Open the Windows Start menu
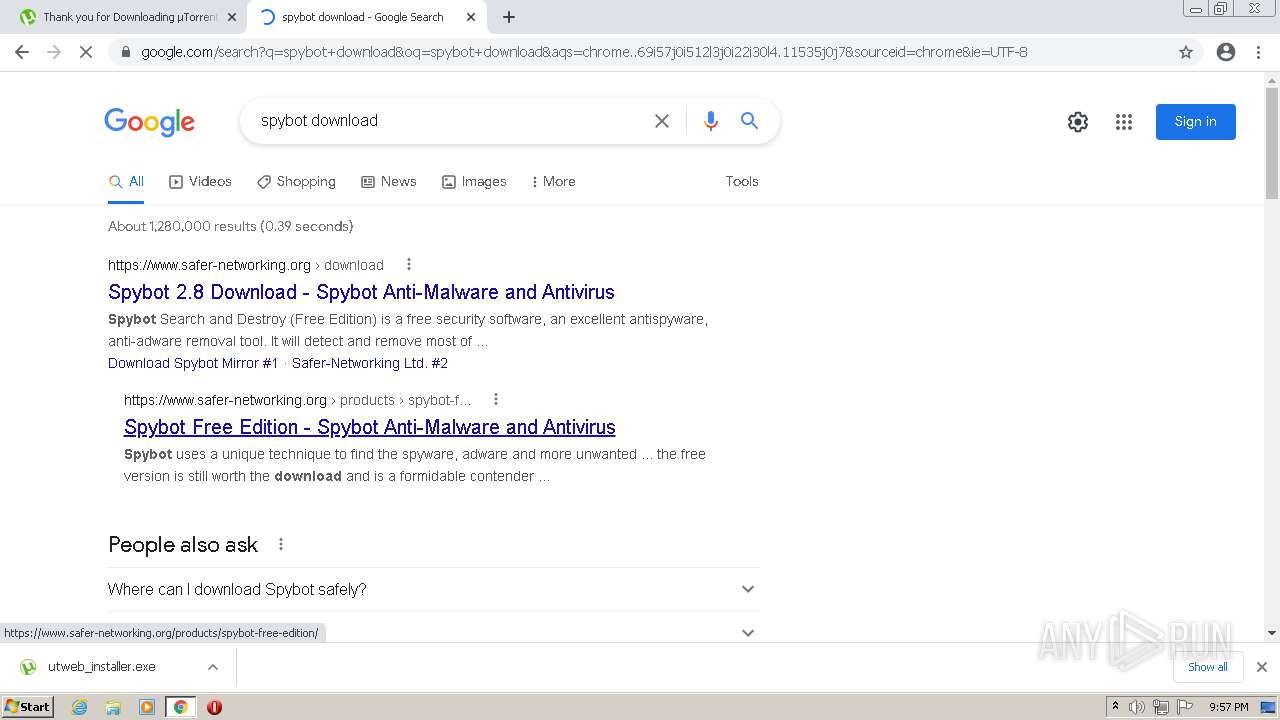The image size is (1280, 720). pyautogui.click(x=27, y=707)
